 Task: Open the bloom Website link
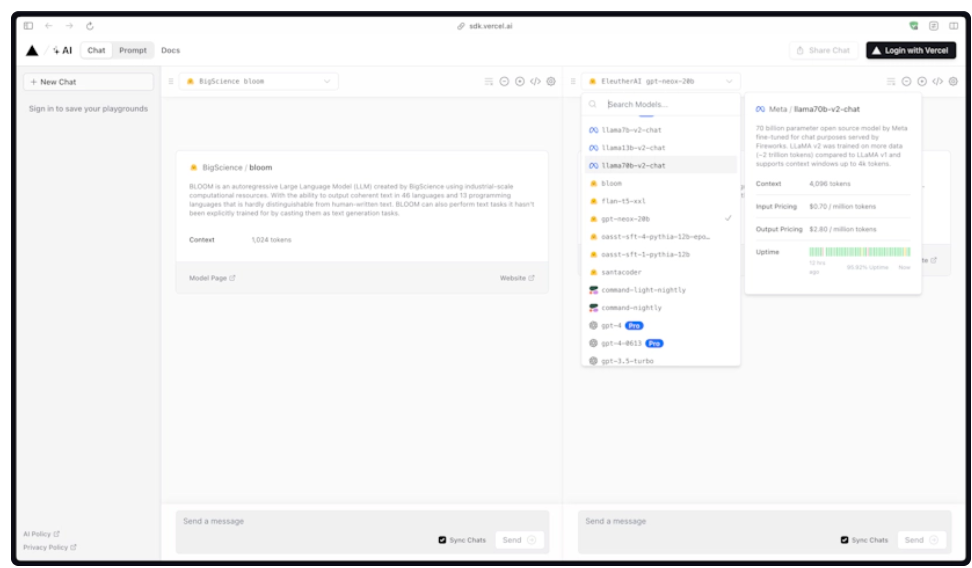517,278
